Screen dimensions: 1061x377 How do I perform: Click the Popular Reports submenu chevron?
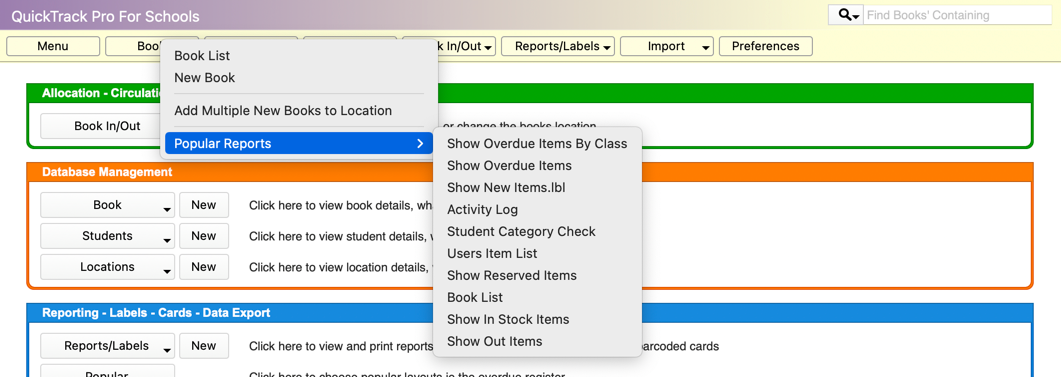[420, 143]
